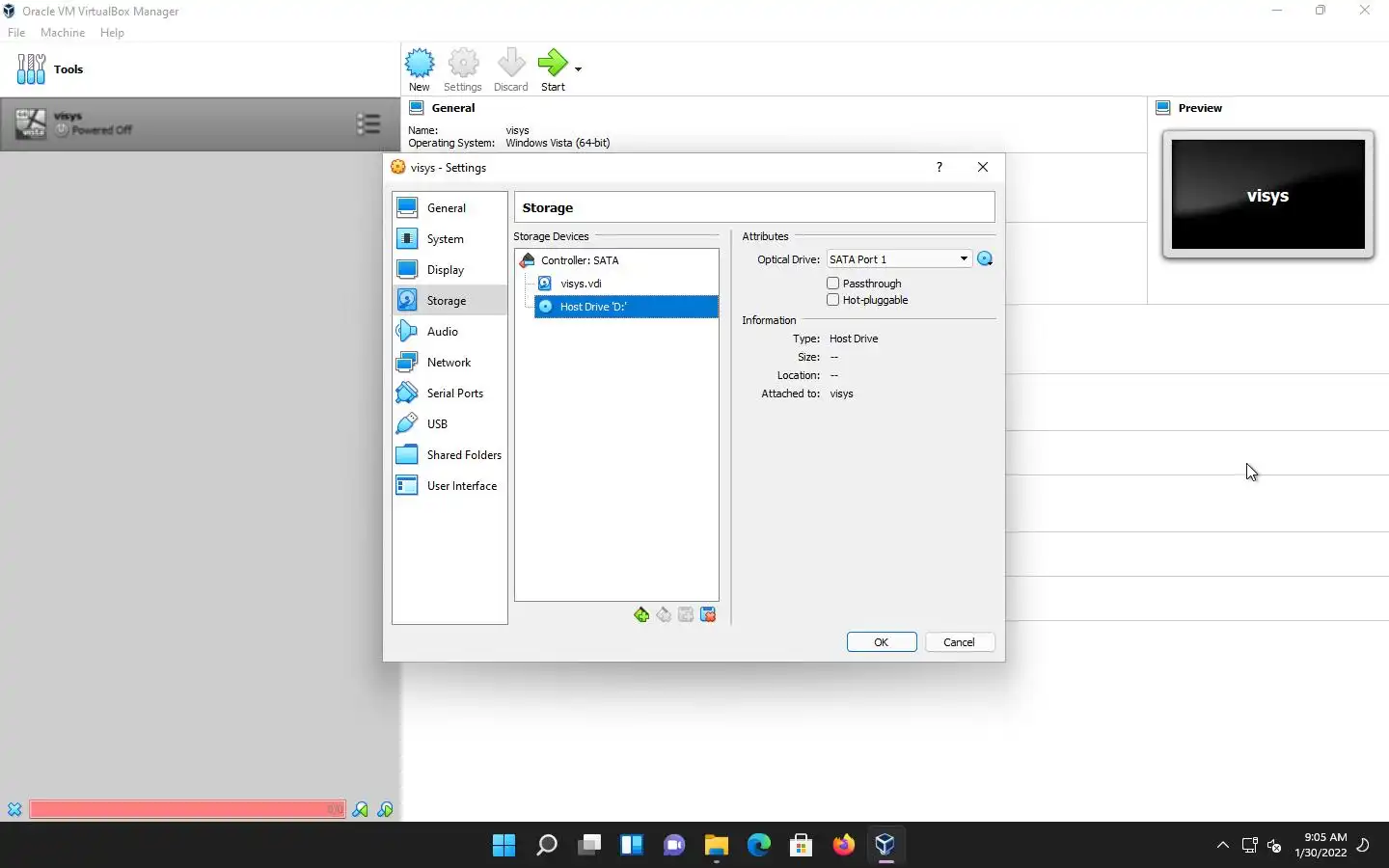Viewport: 1389px width, 868px height.
Task: Enable the Hot-pluggable checkbox
Action: [833, 300]
